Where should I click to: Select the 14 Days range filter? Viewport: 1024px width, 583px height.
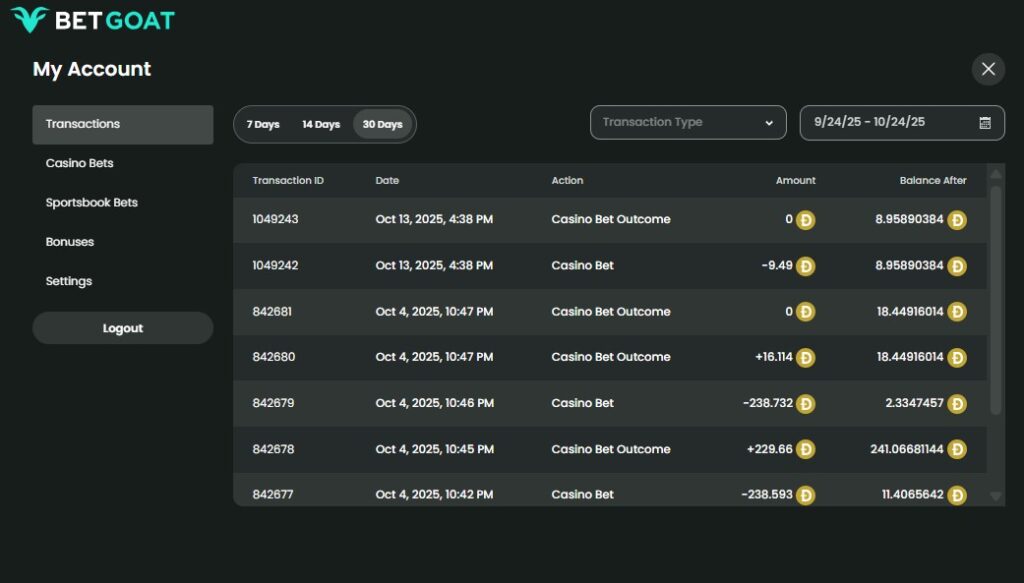pyautogui.click(x=321, y=125)
